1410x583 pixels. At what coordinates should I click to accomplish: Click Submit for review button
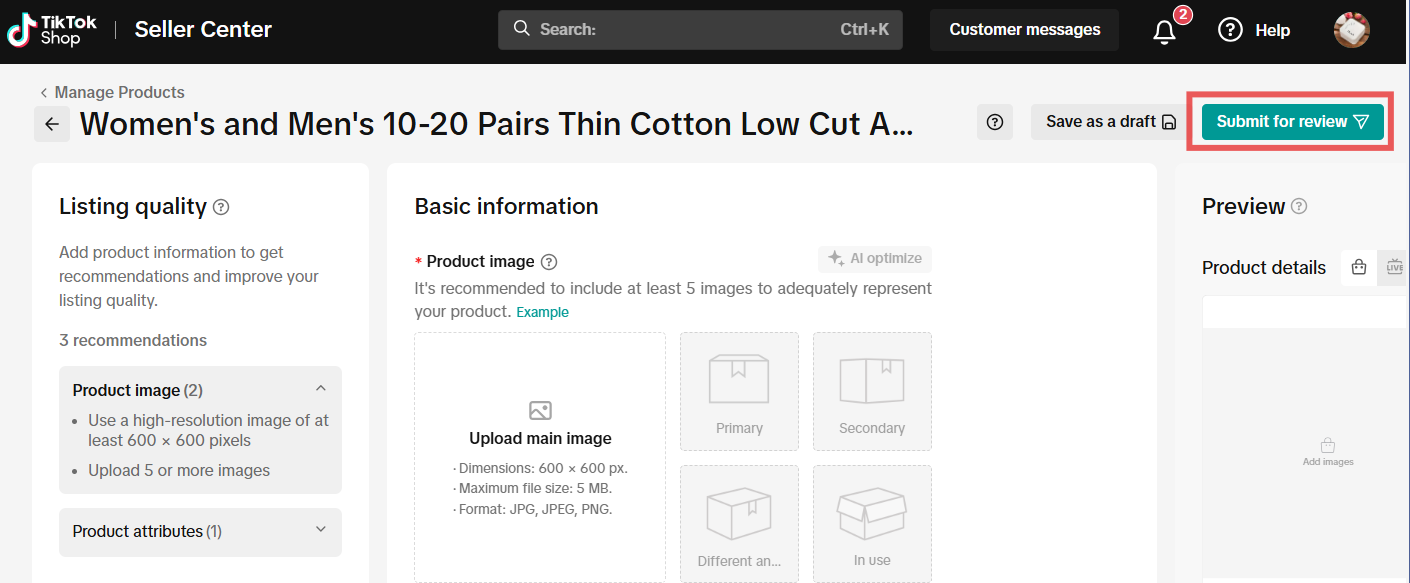(x=1292, y=122)
